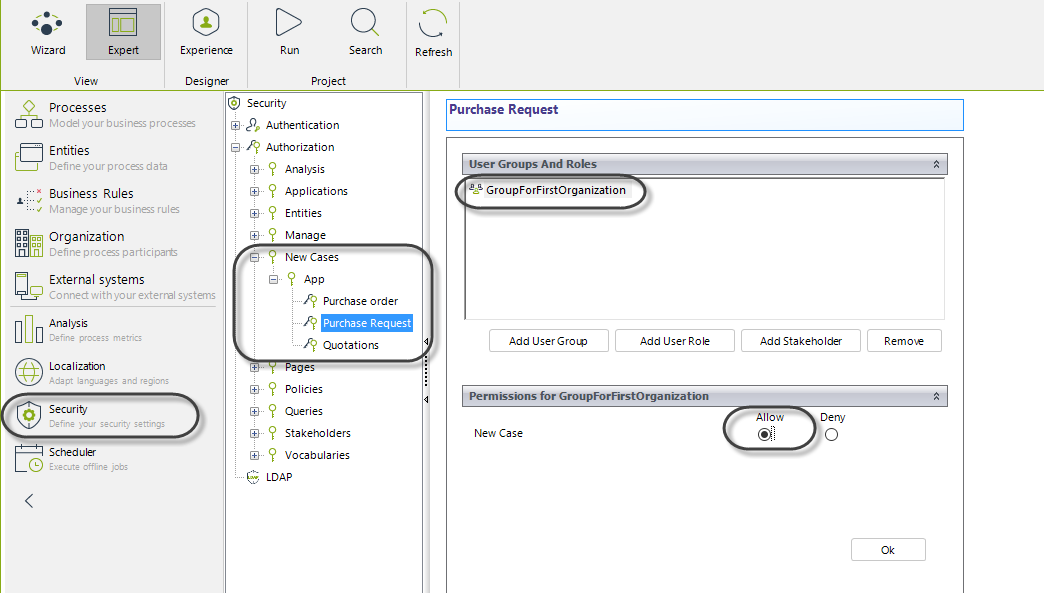Select GroupForFirstOrganization in the list
The width and height of the screenshot is (1044, 593).
click(x=555, y=190)
